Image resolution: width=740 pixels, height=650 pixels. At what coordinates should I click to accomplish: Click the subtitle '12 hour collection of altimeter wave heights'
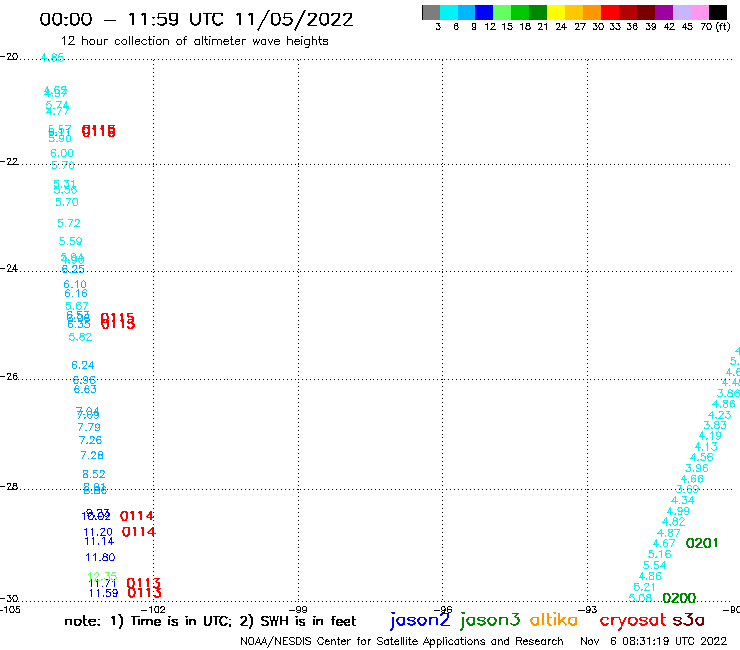click(x=194, y=41)
